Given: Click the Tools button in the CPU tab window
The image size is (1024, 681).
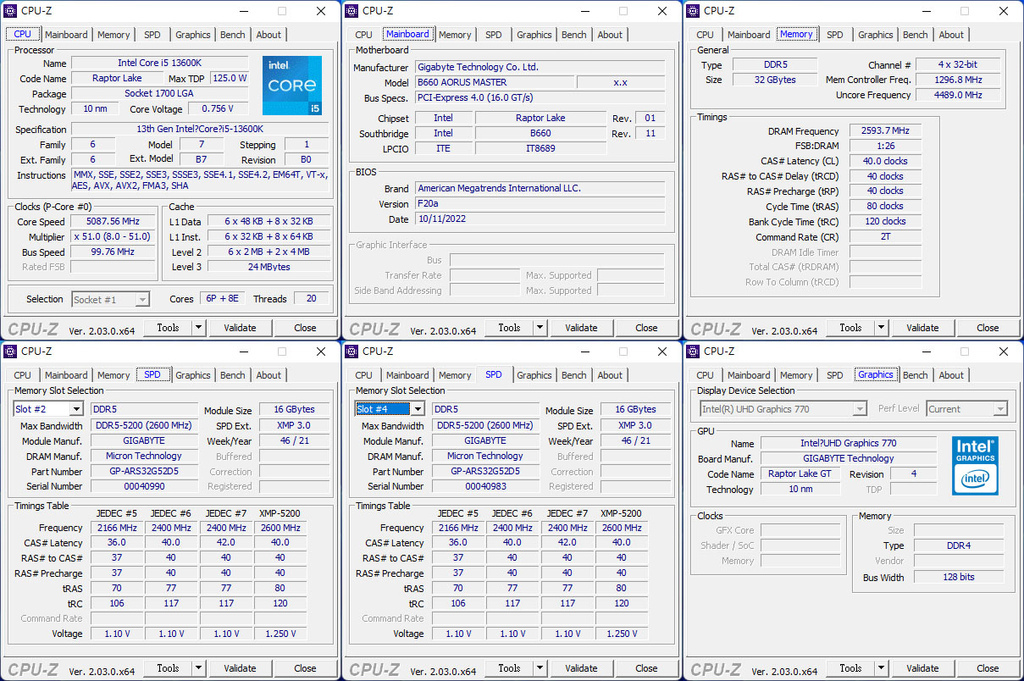Looking at the screenshot, I should (x=168, y=327).
